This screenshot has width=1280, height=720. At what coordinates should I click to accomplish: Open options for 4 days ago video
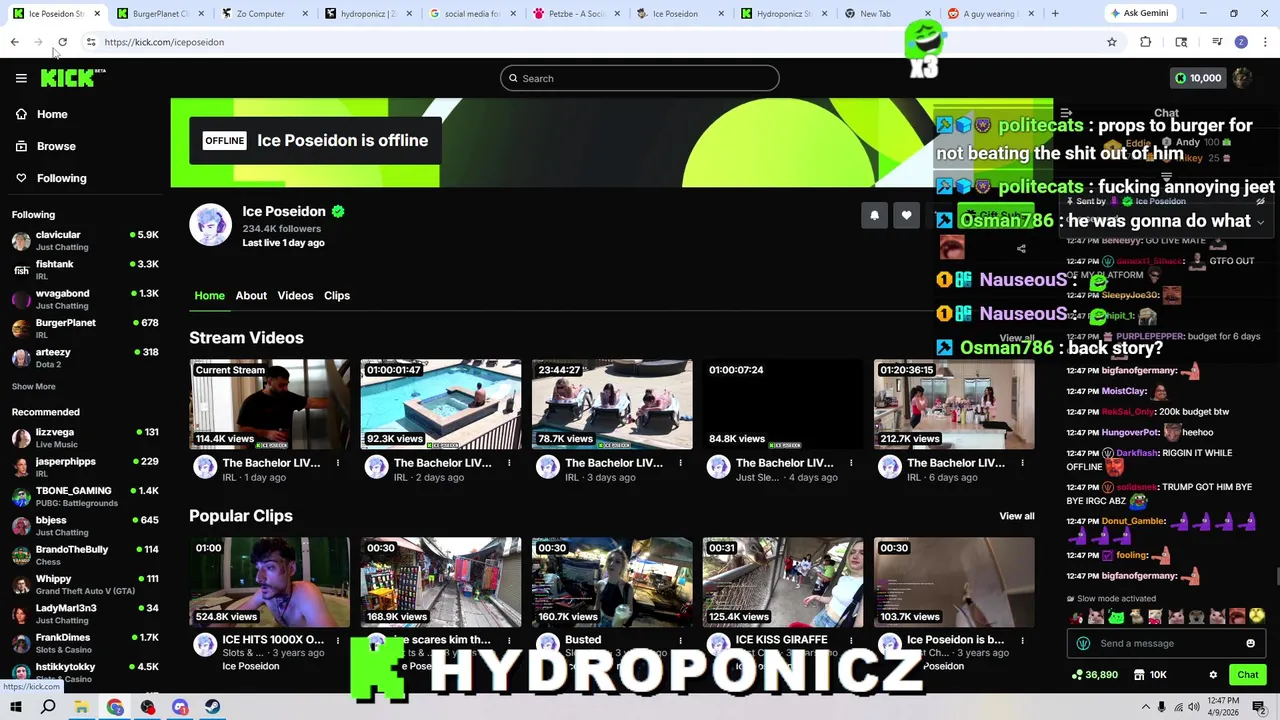pos(851,463)
